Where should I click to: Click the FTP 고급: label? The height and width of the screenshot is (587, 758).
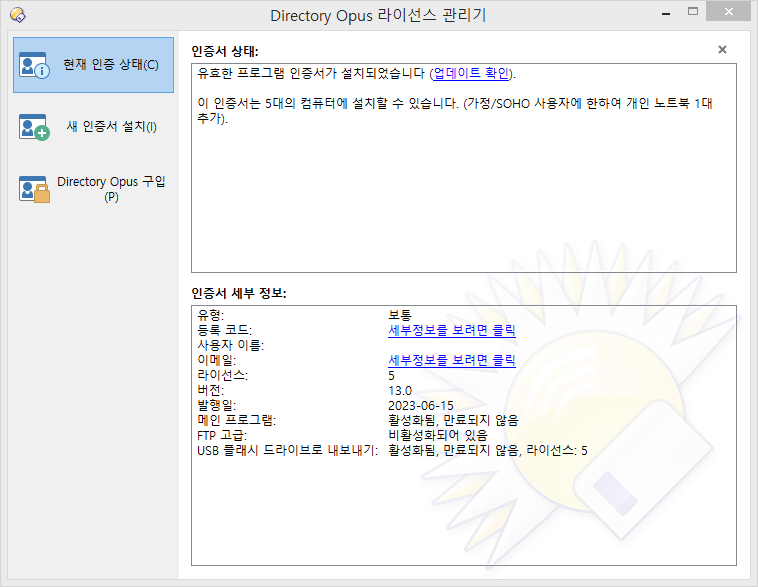[x=222, y=435]
